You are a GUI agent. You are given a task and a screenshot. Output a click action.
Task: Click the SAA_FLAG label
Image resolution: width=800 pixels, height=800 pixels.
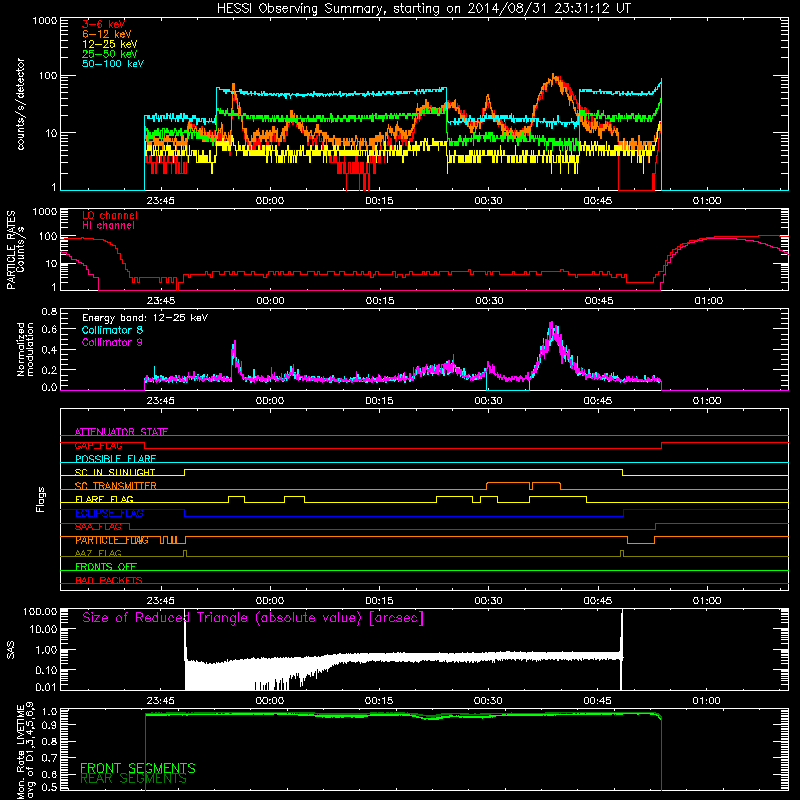pyautogui.click(x=98, y=527)
